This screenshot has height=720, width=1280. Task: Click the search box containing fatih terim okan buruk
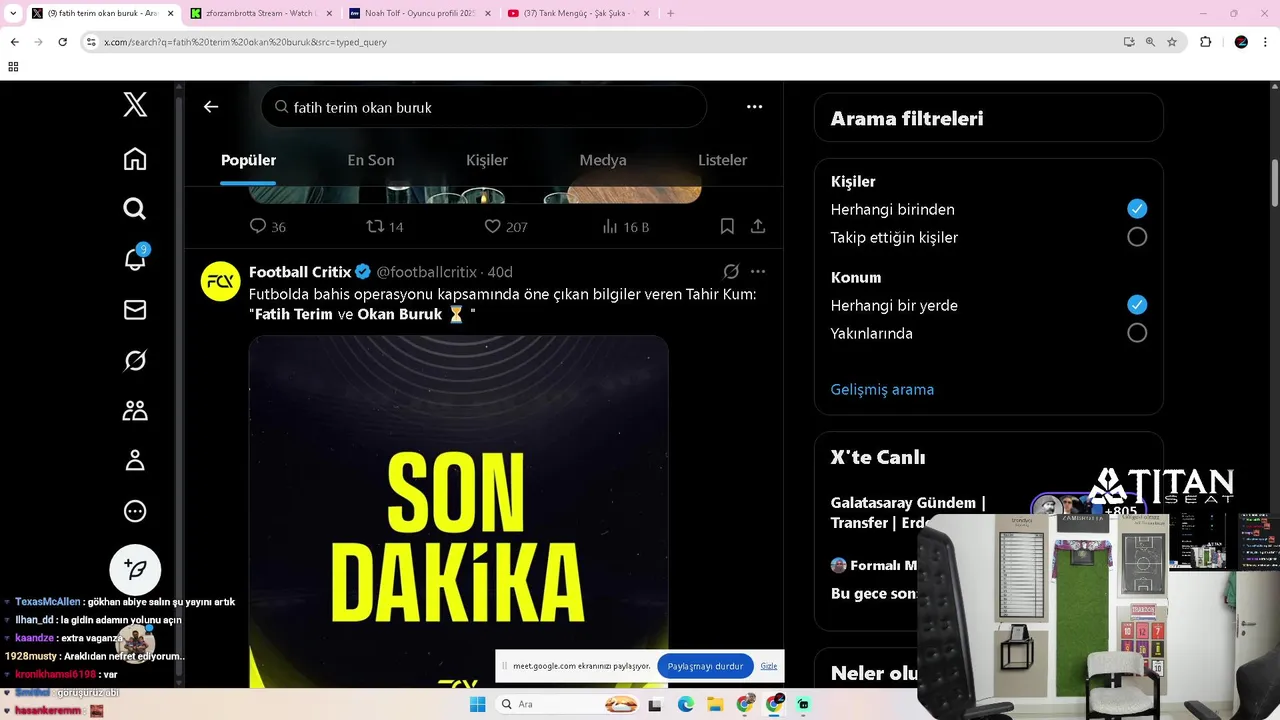[484, 107]
